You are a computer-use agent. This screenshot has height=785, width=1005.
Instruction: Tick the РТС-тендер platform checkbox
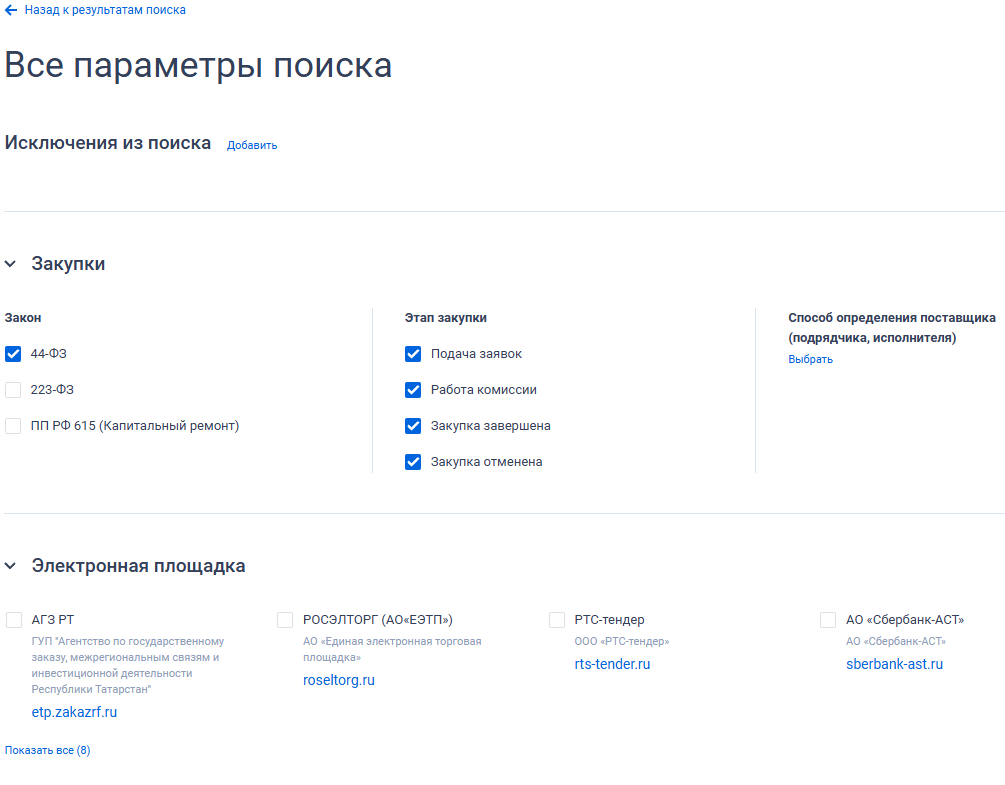click(557, 620)
